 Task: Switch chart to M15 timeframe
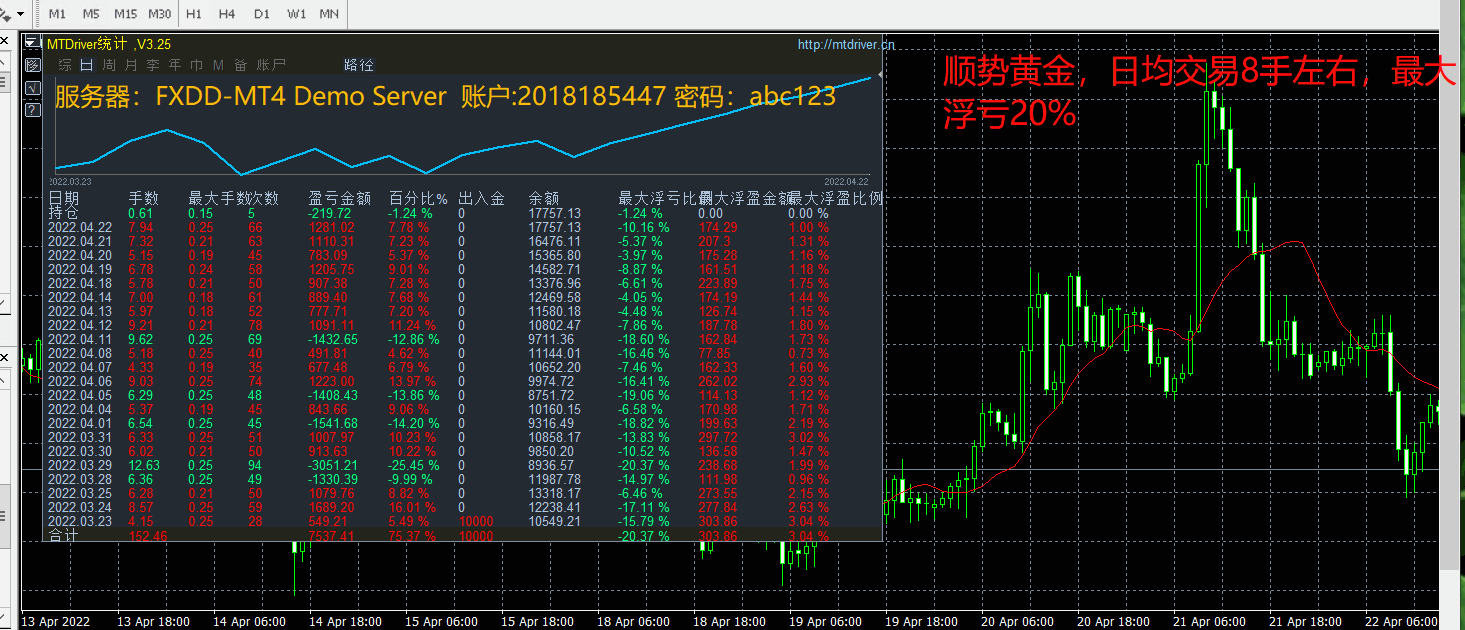point(125,14)
